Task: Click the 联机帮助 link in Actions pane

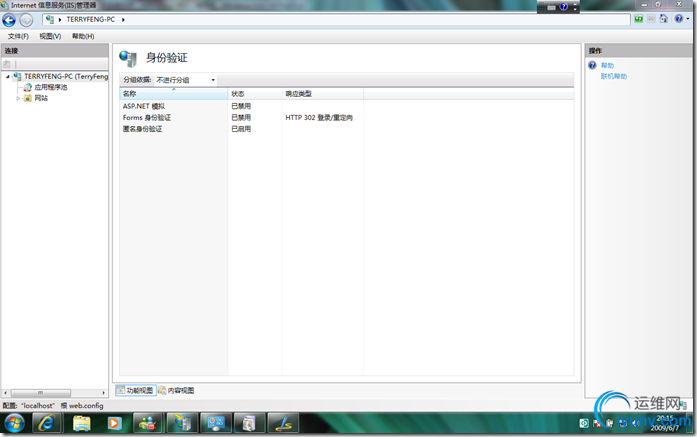Action: coord(613,76)
